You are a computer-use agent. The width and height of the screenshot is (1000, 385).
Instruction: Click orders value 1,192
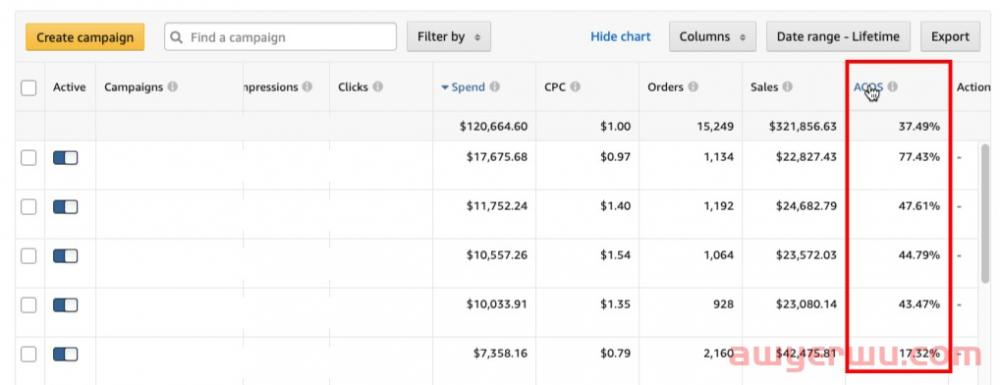[719, 206]
